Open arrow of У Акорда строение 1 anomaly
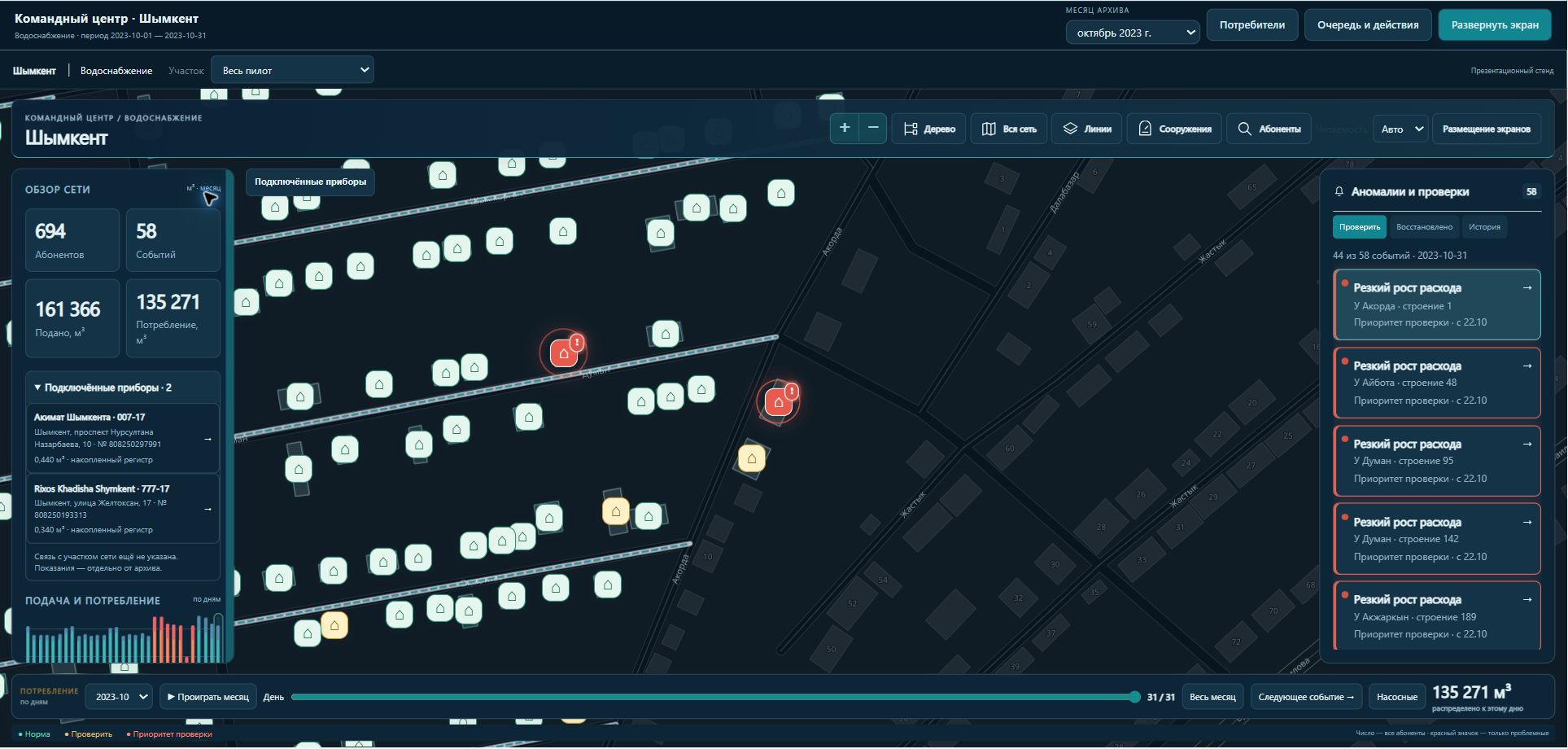Image resolution: width=1568 pixels, height=749 pixels. pyautogui.click(x=1527, y=287)
